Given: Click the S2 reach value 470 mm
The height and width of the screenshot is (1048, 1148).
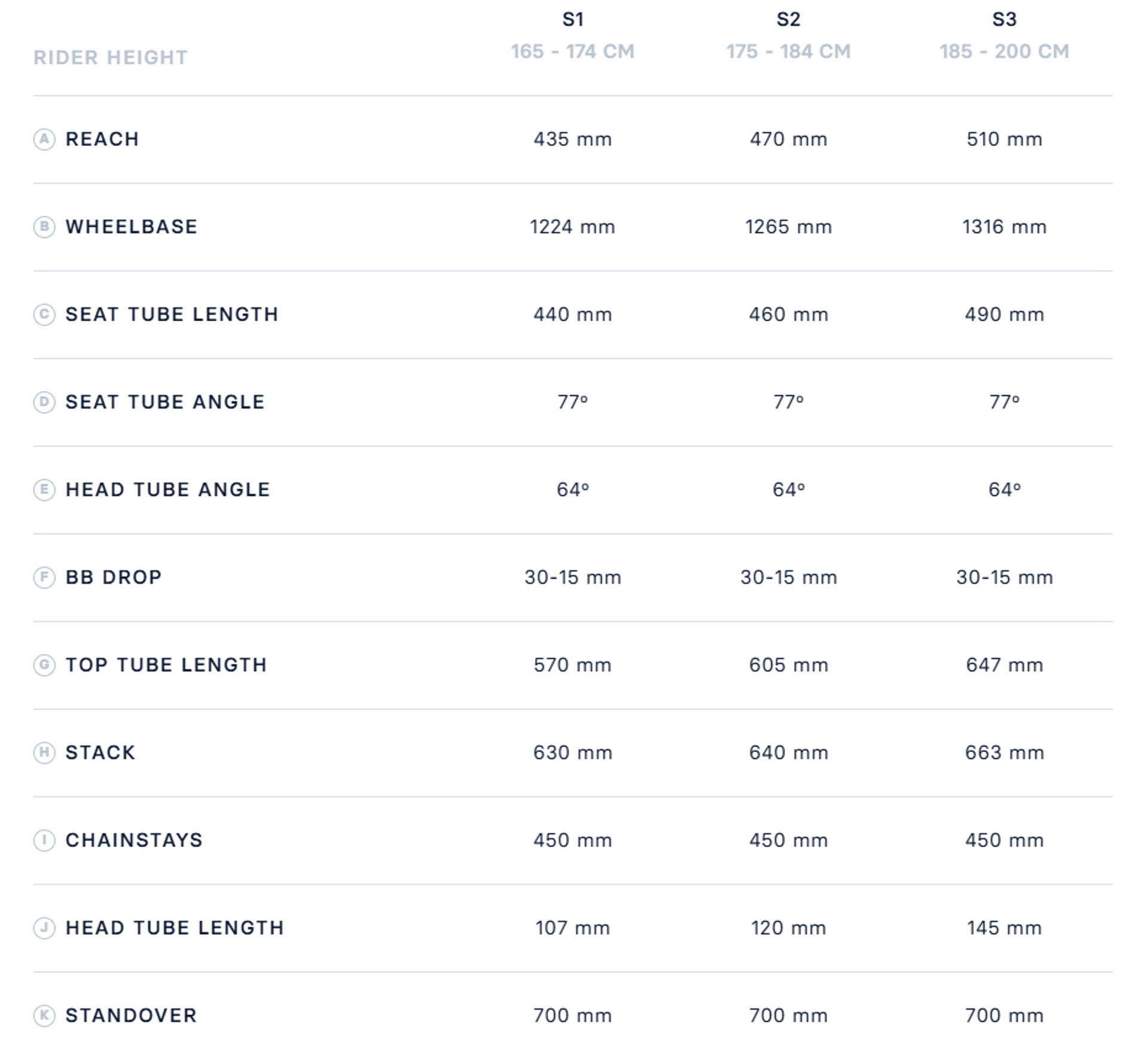Looking at the screenshot, I should [789, 139].
